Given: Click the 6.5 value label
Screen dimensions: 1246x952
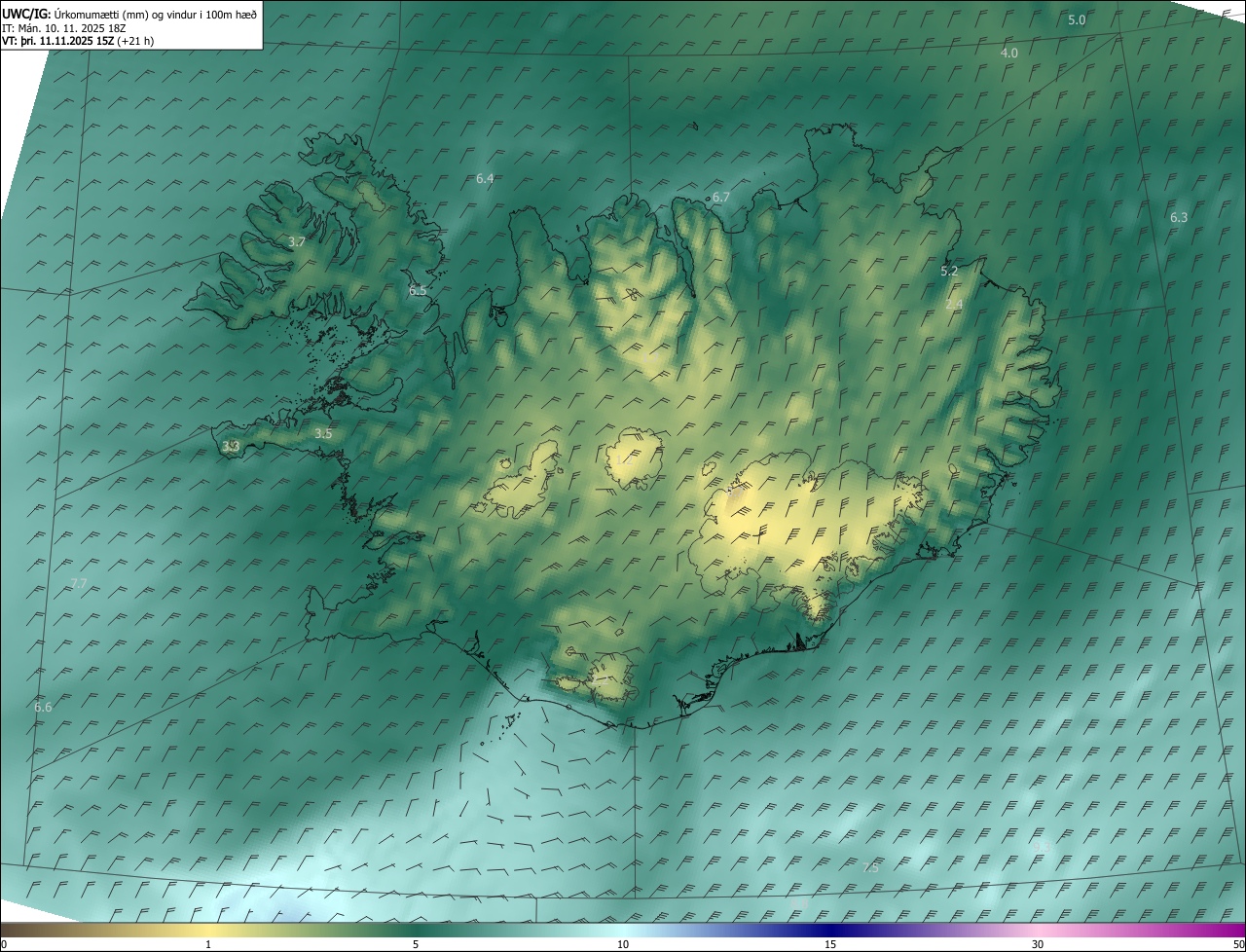Looking at the screenshot, I should coord(418,290).
